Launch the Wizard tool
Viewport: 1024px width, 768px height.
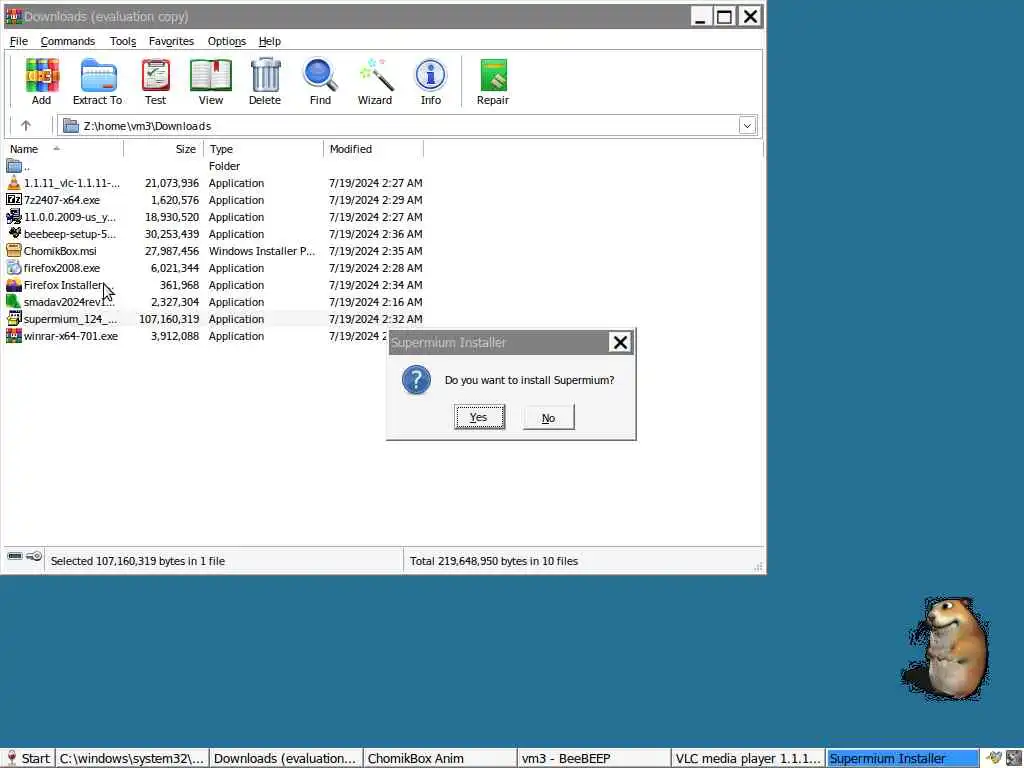click(x=375, y=81)
